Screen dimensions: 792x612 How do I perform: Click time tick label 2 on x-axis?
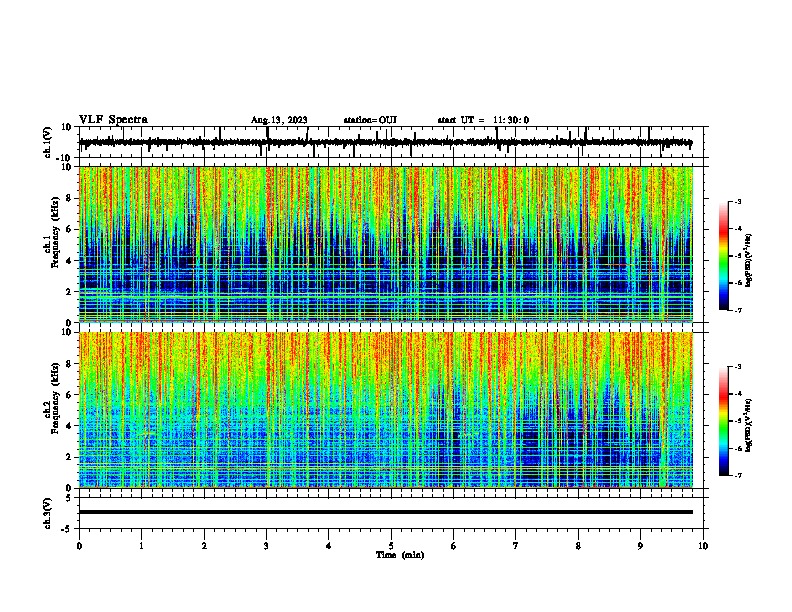coord(204,546)
